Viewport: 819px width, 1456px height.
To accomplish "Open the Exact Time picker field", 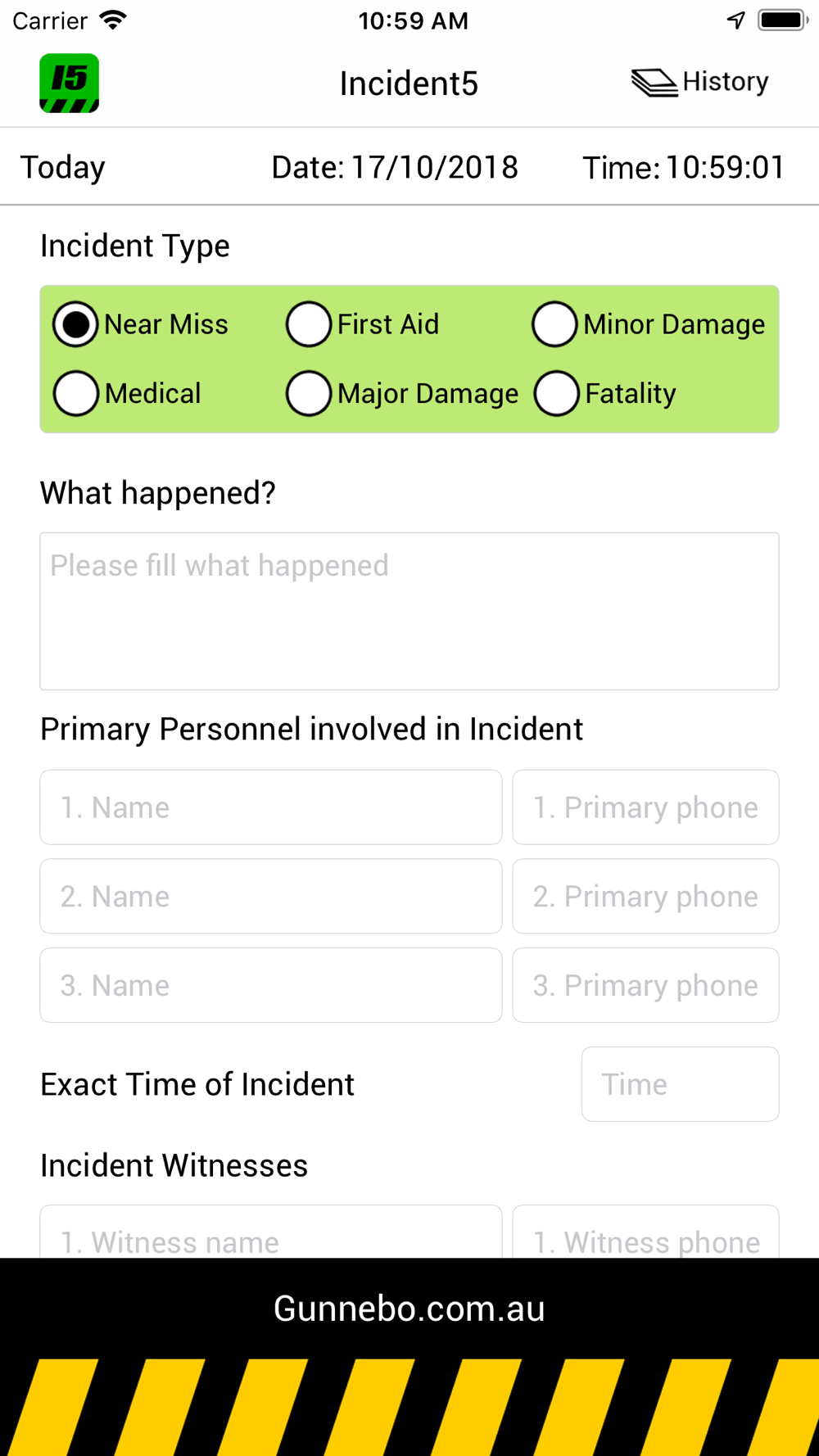I will click(680, 1084).
